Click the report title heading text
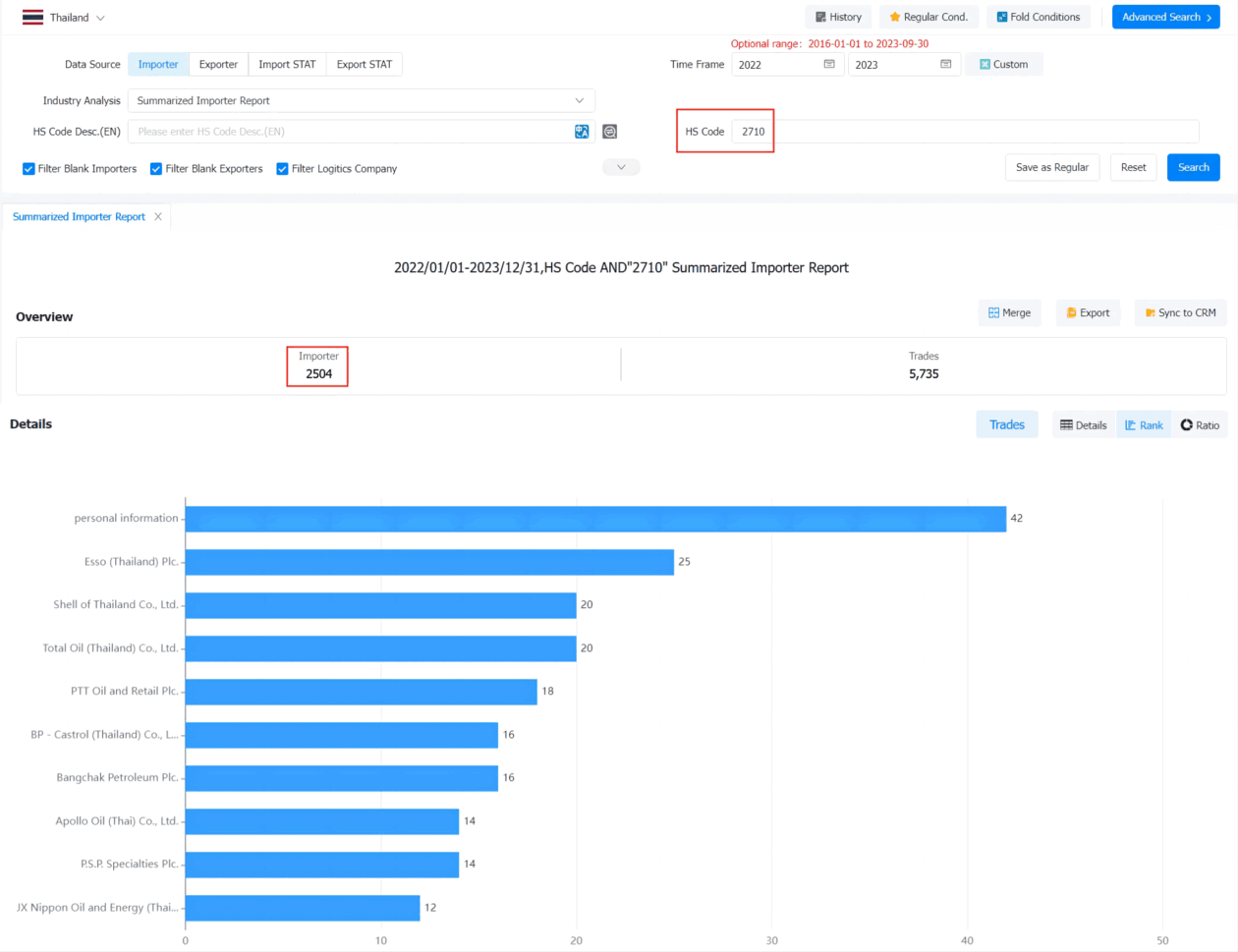Viewport: 1238px width, 952px height. point(621,267)
